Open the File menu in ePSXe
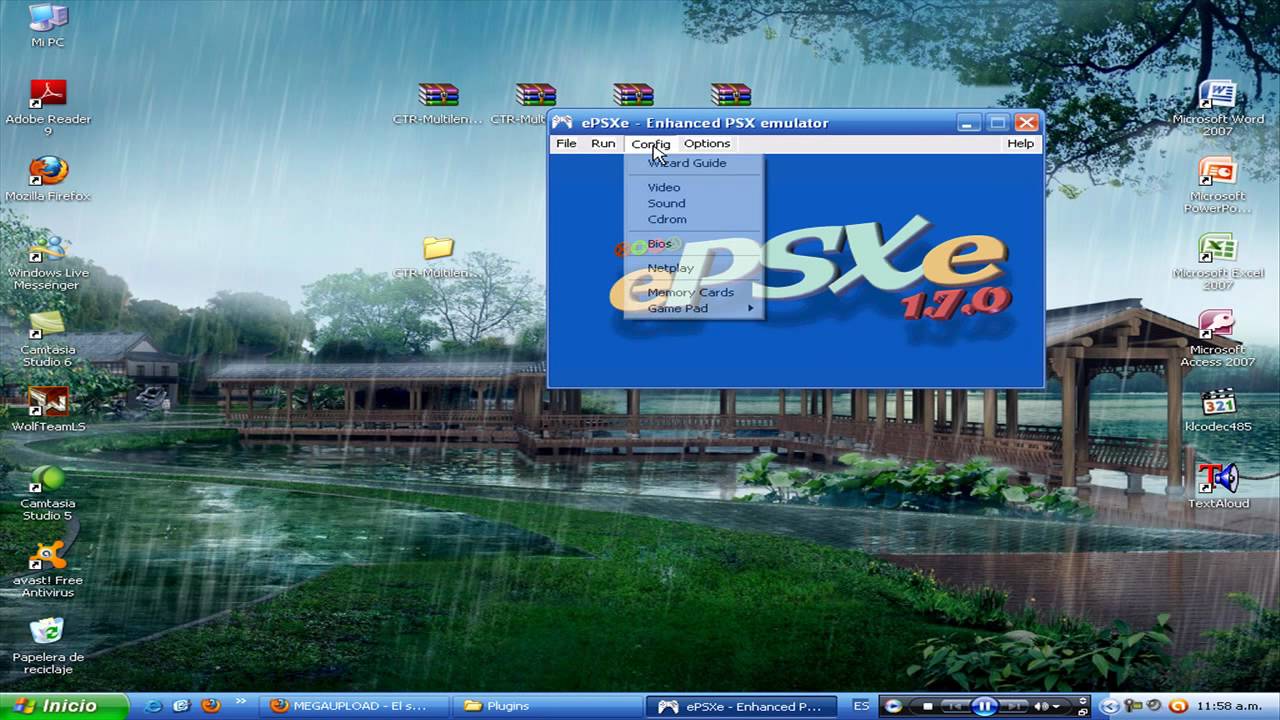 566,144
